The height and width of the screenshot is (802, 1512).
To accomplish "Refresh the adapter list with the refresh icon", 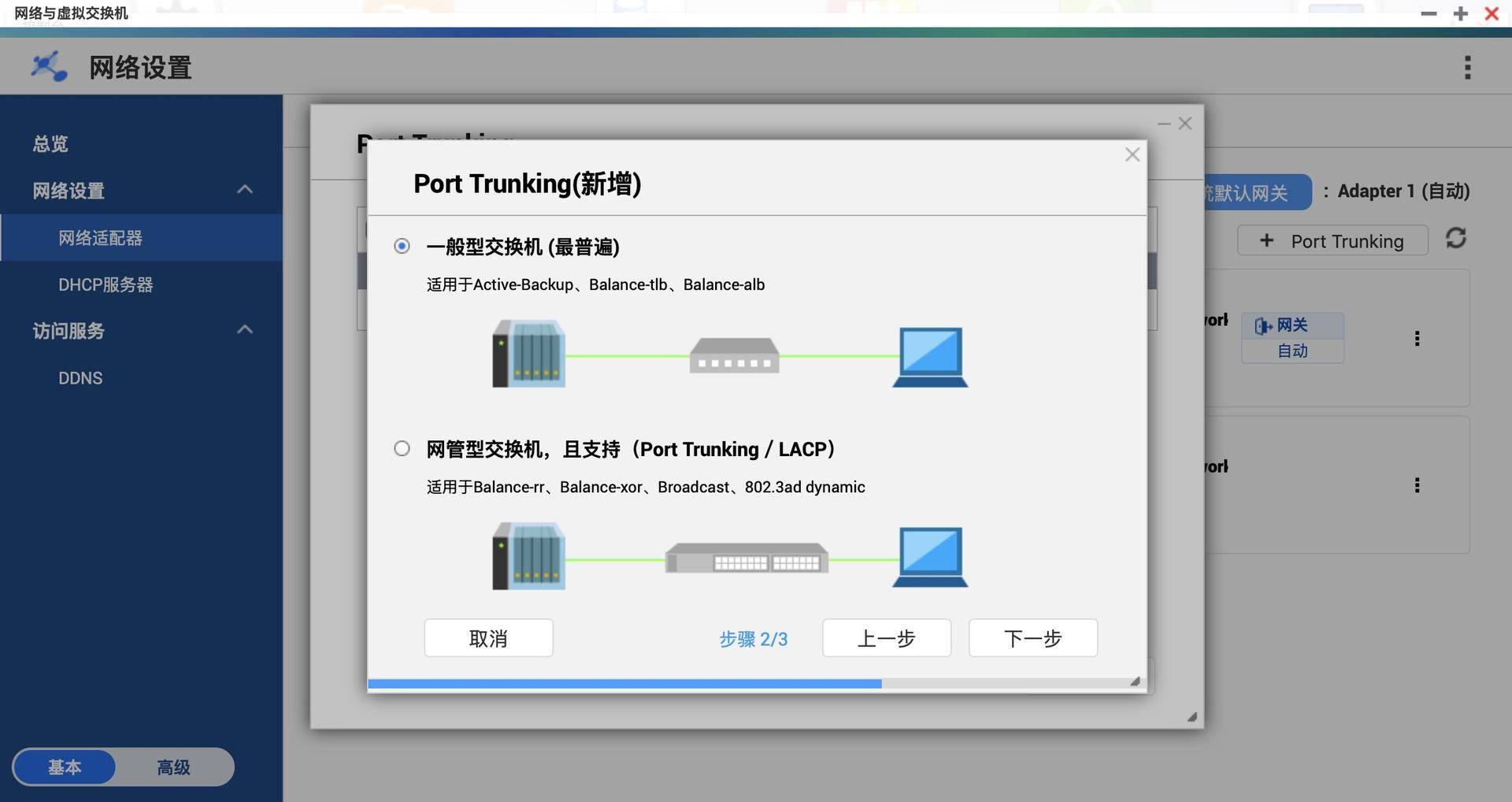I will pyautogui.click(x=1456, y=239).
